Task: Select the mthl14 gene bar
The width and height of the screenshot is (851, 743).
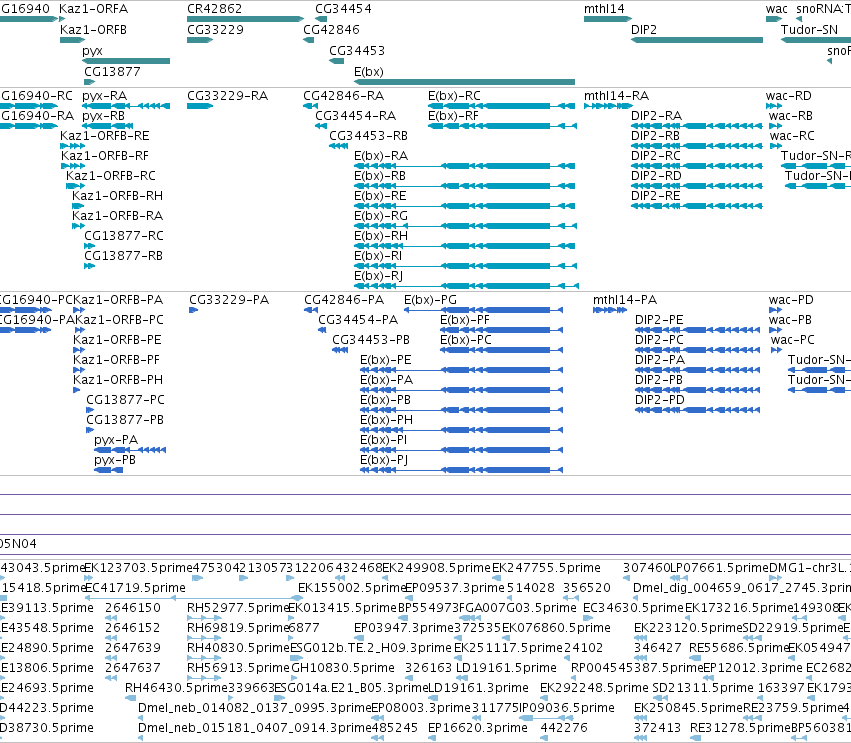Action: pyautogui.click(x=608, y=20)
